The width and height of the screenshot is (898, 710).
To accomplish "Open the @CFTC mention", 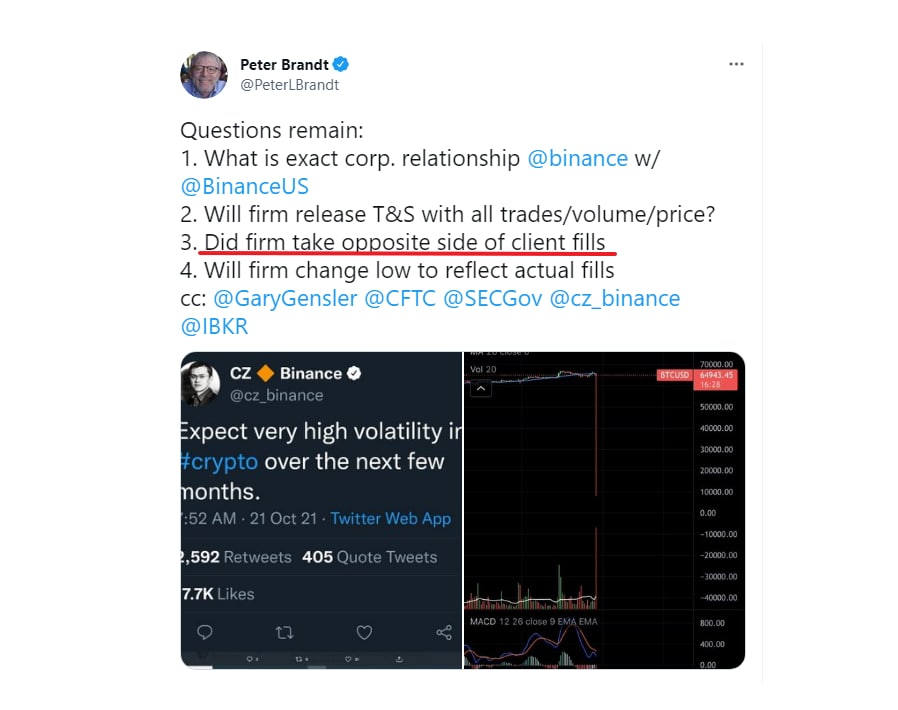I will click(400, 299).
